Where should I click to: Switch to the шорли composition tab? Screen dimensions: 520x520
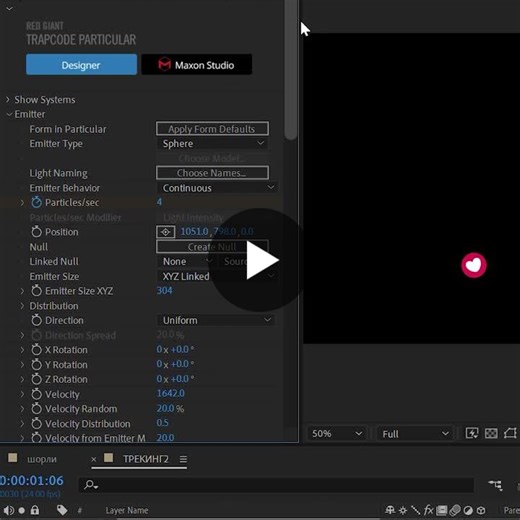(42, 459)
